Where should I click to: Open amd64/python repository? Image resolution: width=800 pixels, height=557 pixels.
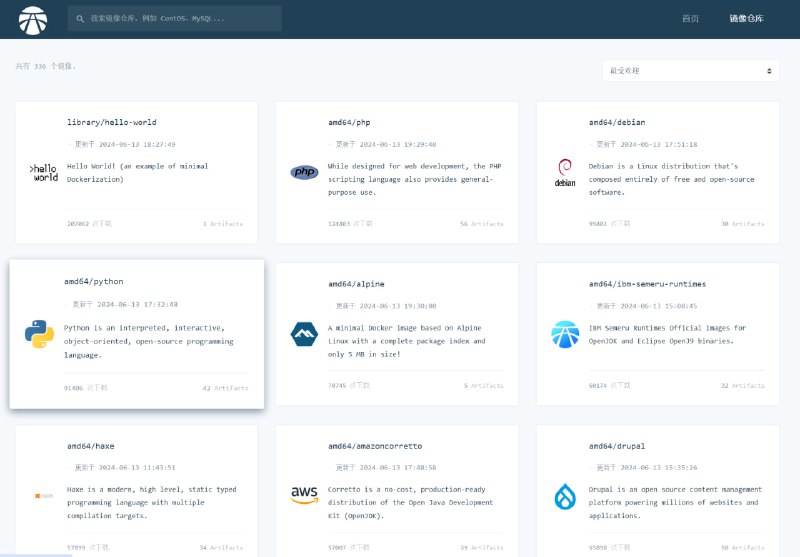click(93, 282)
